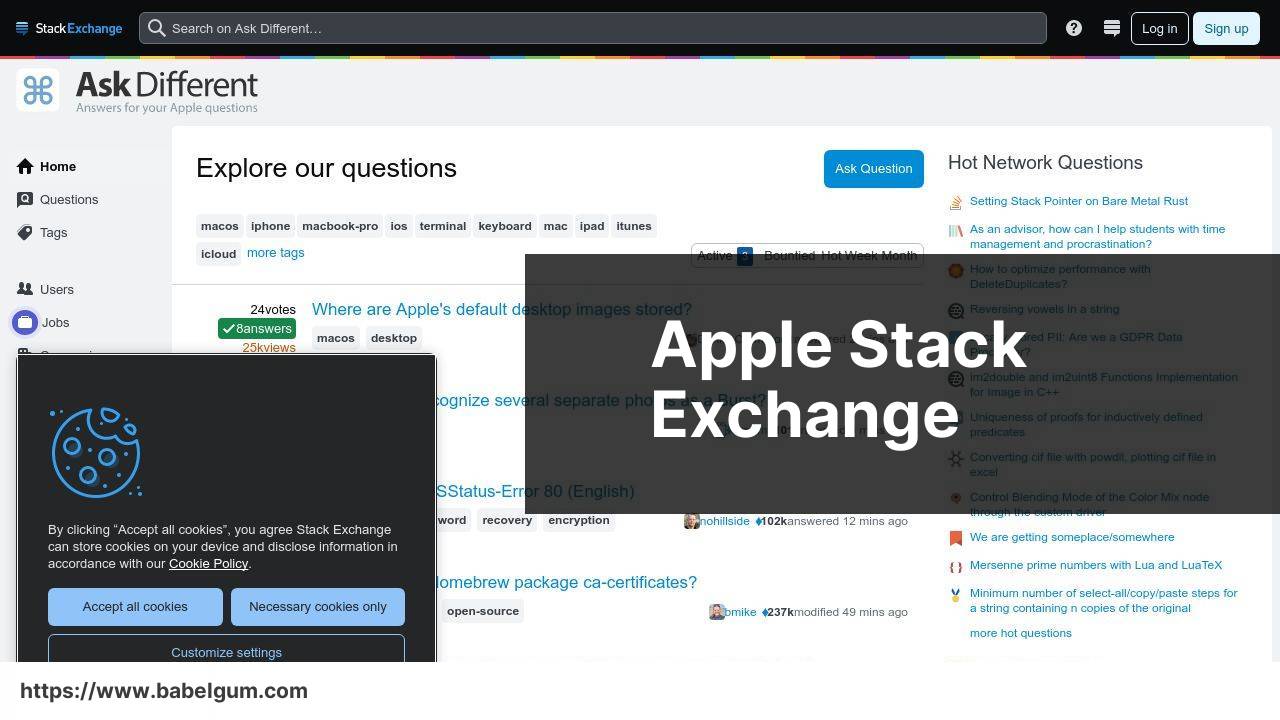The image size is (1280, 720).
Task: Click the Ask Different command-key logo
Action: 38,90
